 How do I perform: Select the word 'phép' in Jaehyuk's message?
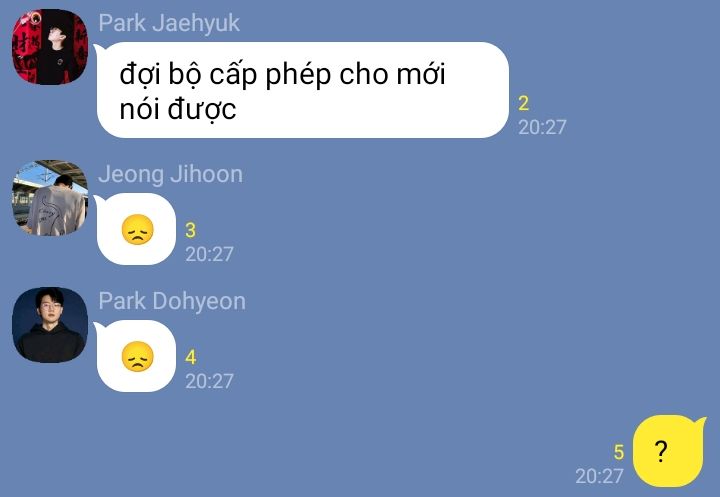click(x=298, y=74)
